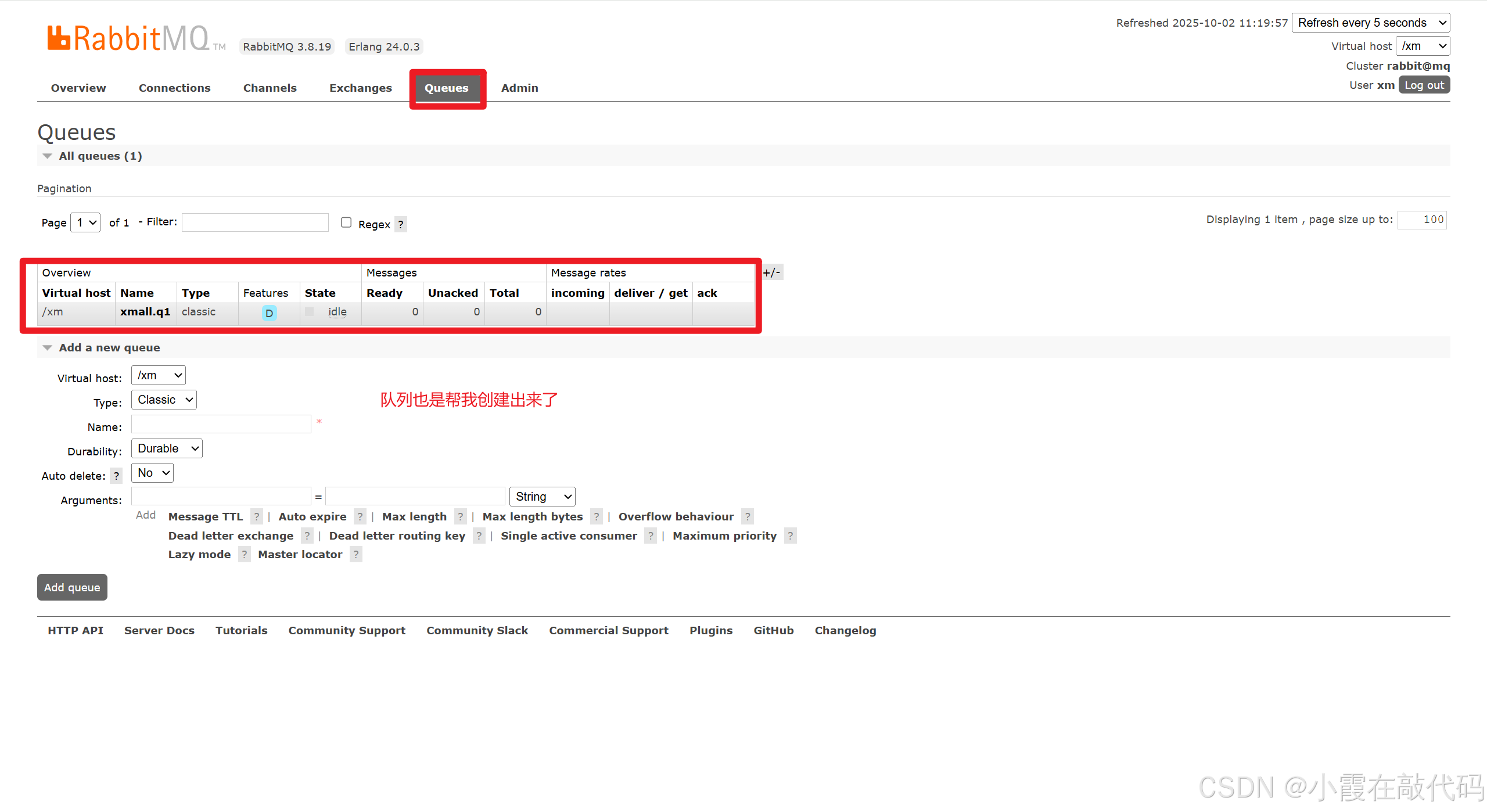Switch to the Exchanges tab
The width and height of the screenshot is (1487, 812).
coord(361,88)
